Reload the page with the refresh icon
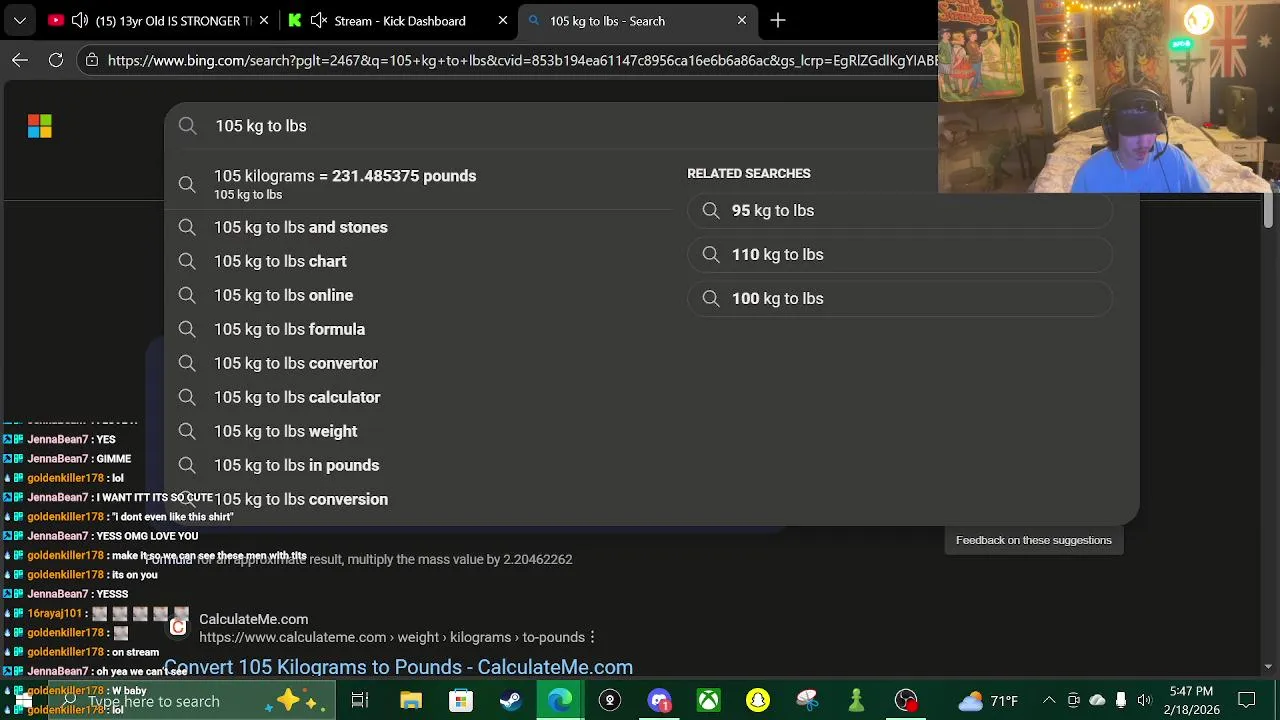 [56, 60]
